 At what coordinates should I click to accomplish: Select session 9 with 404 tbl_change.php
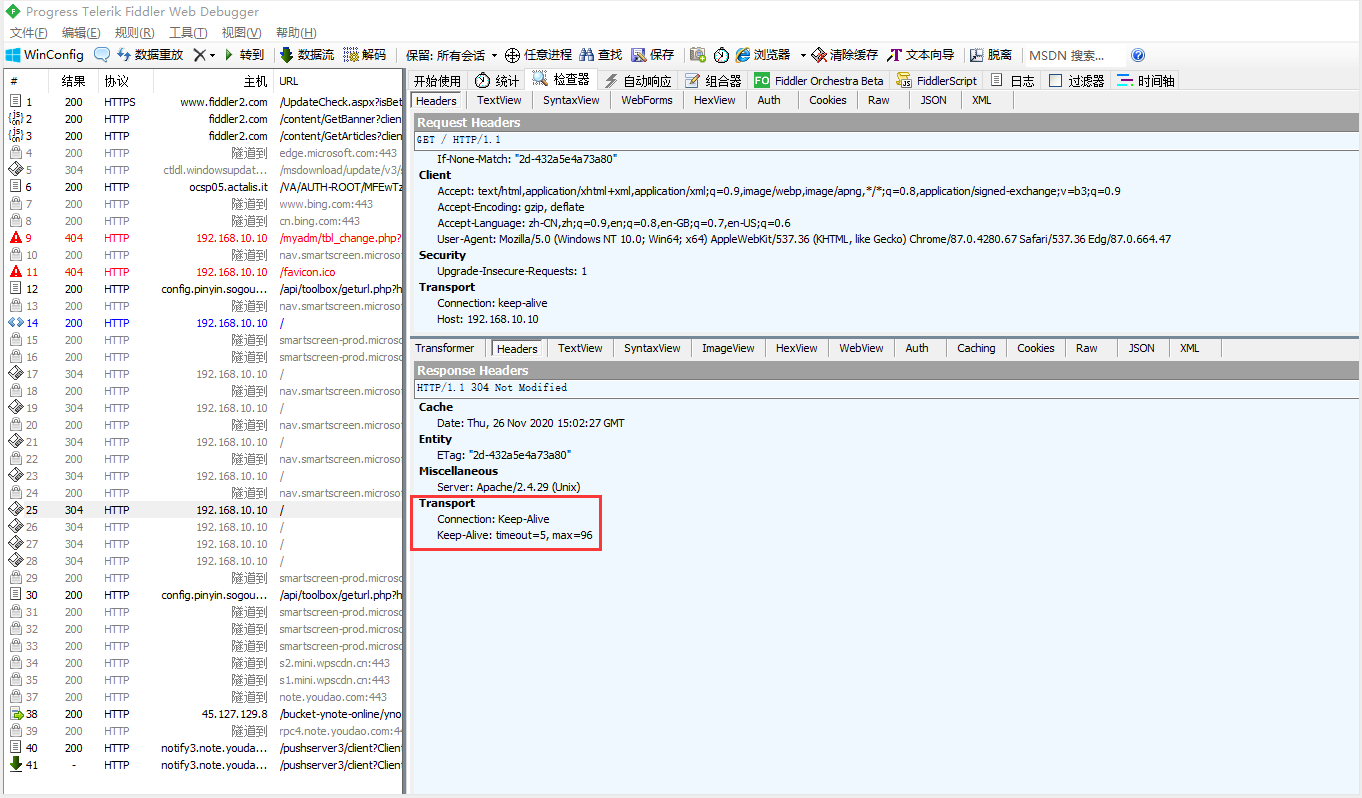[203, 238]
